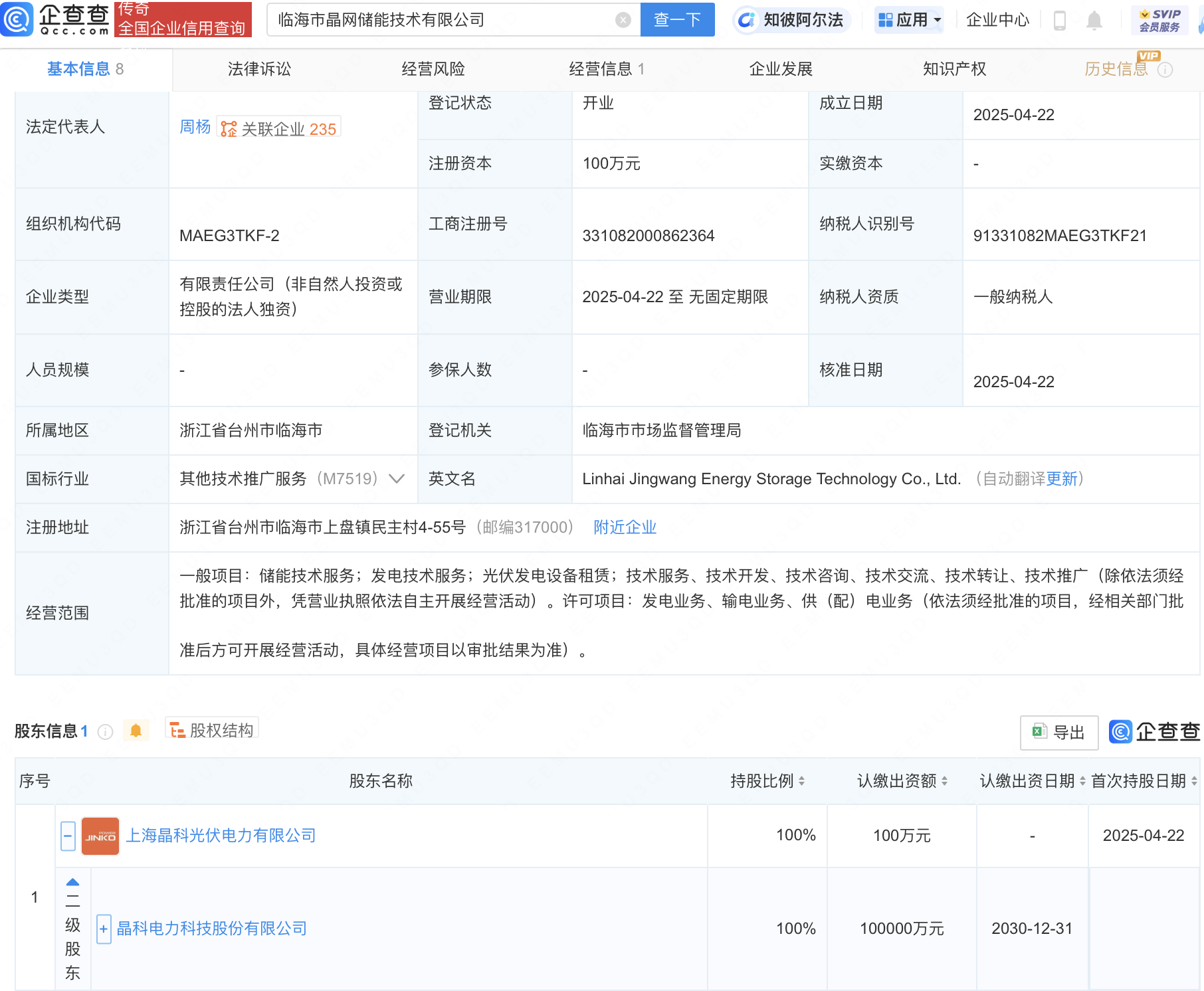
Task: Switch to 法律诉讼 tab
Action: coord(259,69)
